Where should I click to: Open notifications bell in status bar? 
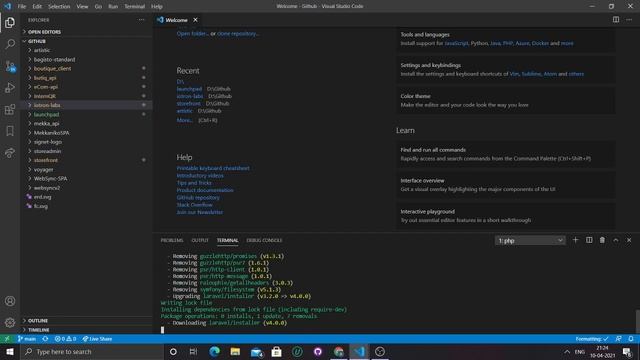tap(631, 339)
